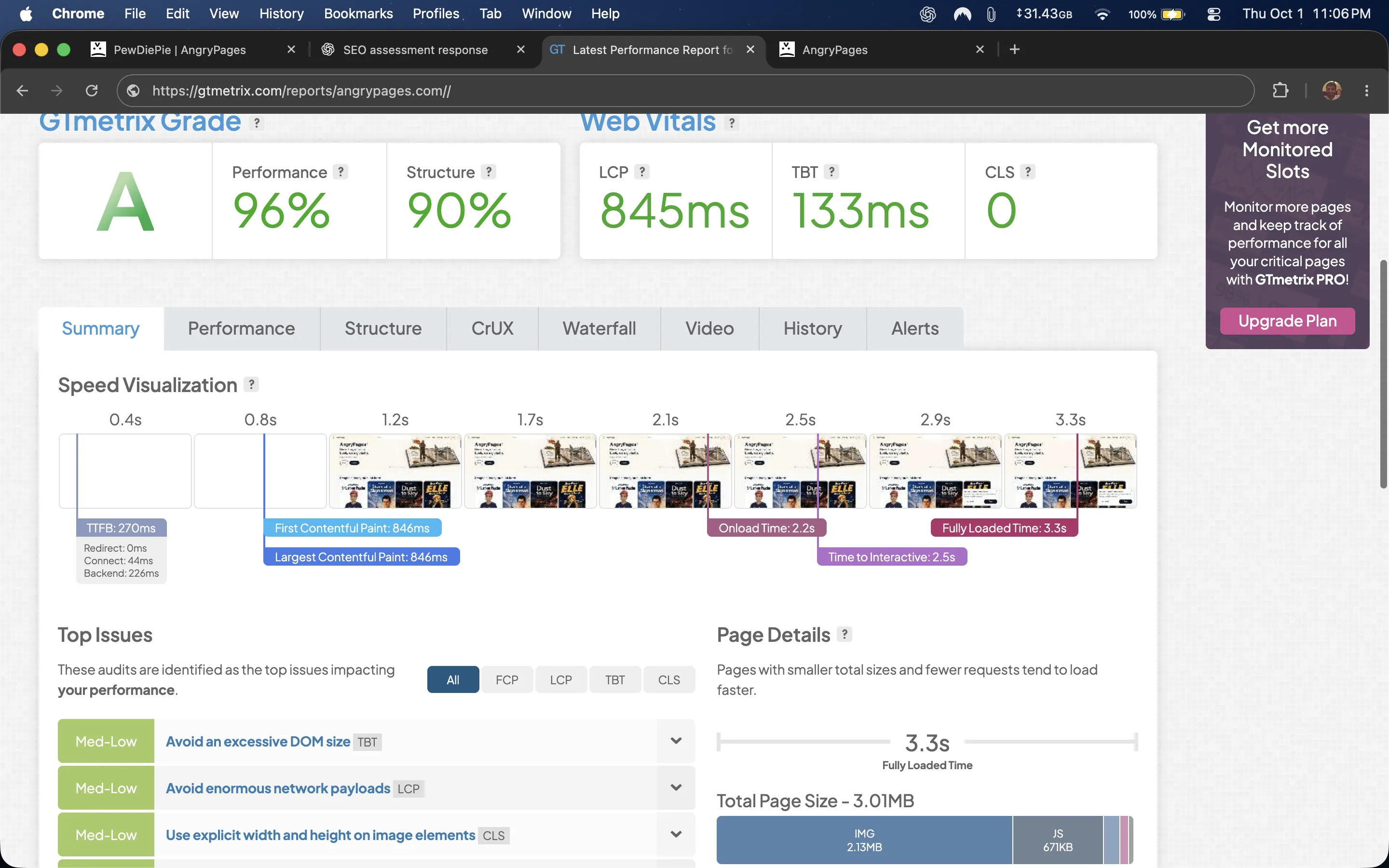Expand explicit width and height issue chevron
Screen dimensions: 1389x868
coord(676,834)
